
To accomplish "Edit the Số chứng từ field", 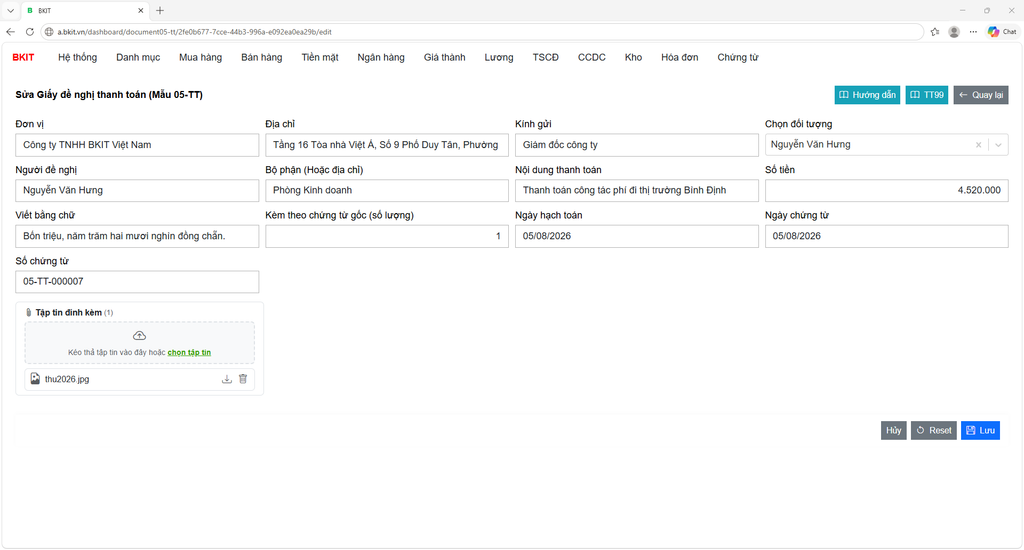I will [x=137, y=282].
